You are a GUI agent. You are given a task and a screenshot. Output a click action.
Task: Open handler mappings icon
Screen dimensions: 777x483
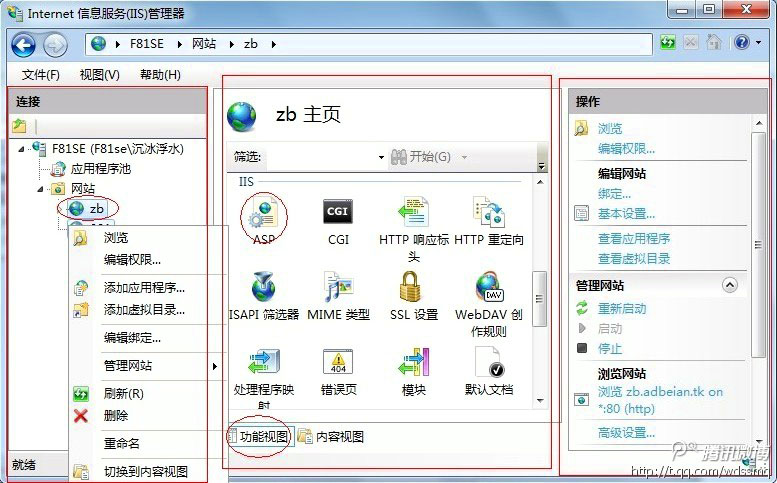point(264,362)
